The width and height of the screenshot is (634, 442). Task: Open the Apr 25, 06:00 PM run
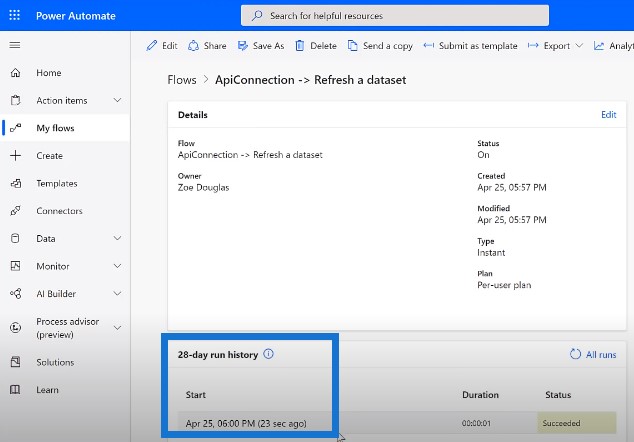pos(246,423)
